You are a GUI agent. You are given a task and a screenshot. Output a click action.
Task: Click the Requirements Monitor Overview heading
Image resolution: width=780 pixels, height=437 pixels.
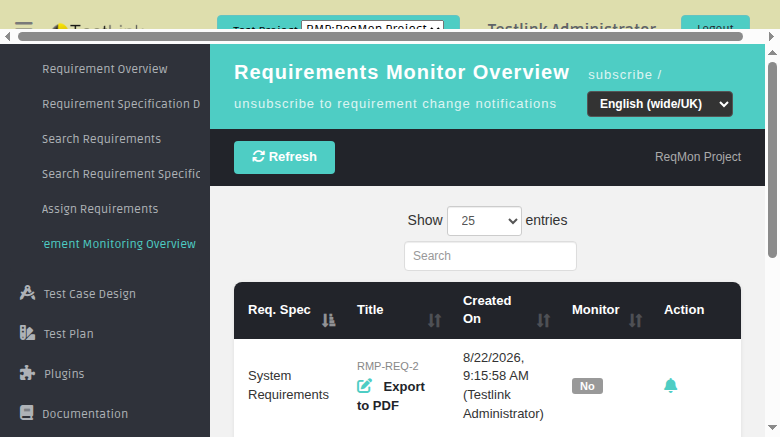click(x=402, y=73)
